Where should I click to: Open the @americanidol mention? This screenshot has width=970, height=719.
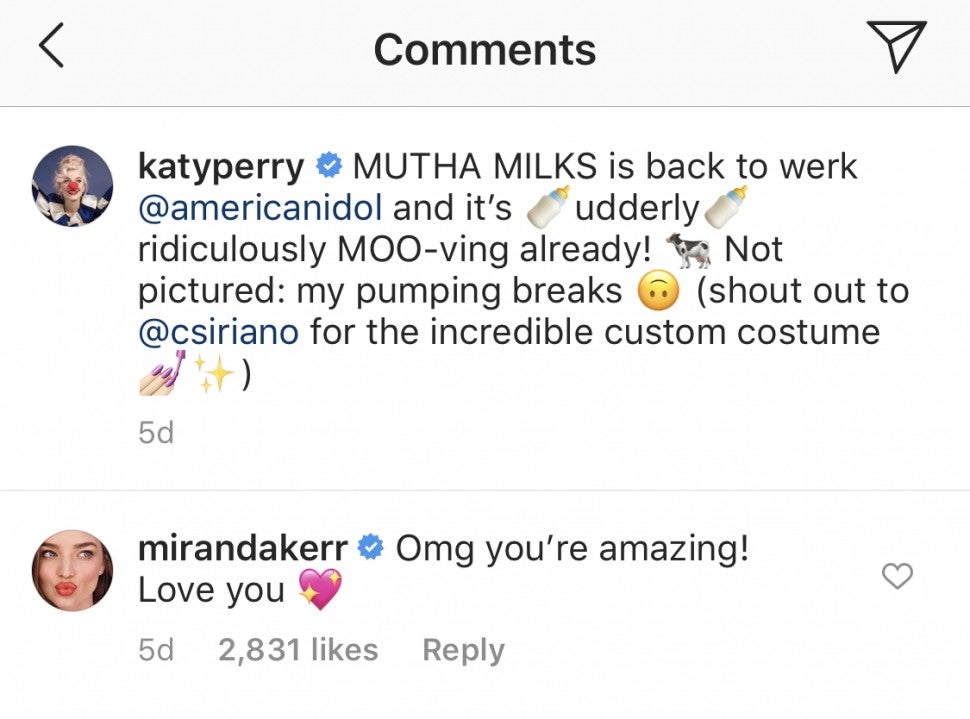tap(260, 208)
